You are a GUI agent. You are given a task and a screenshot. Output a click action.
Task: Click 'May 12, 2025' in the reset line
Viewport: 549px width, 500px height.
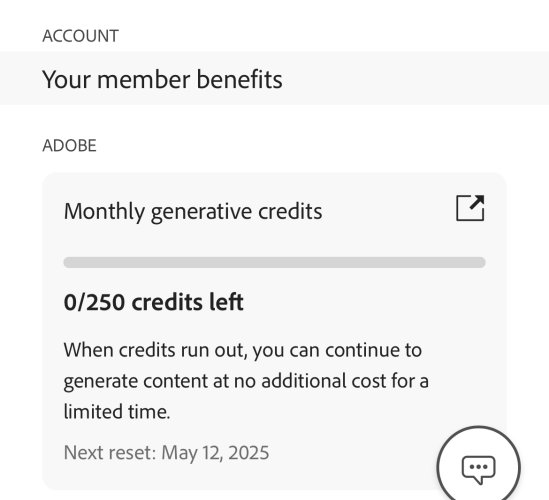(x=215, y=453)
